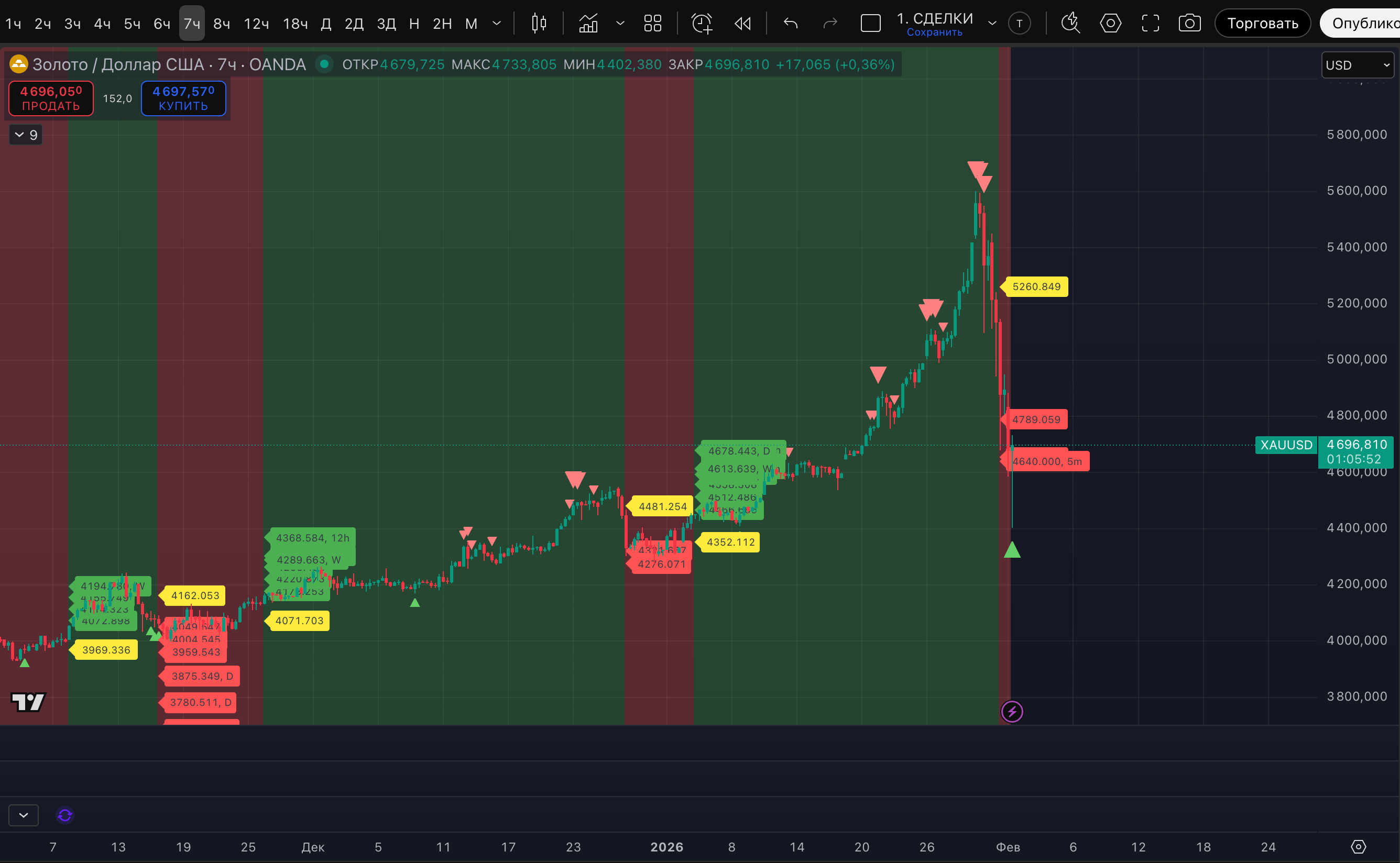Select the 12ч timeframe

tap(256, 24)
